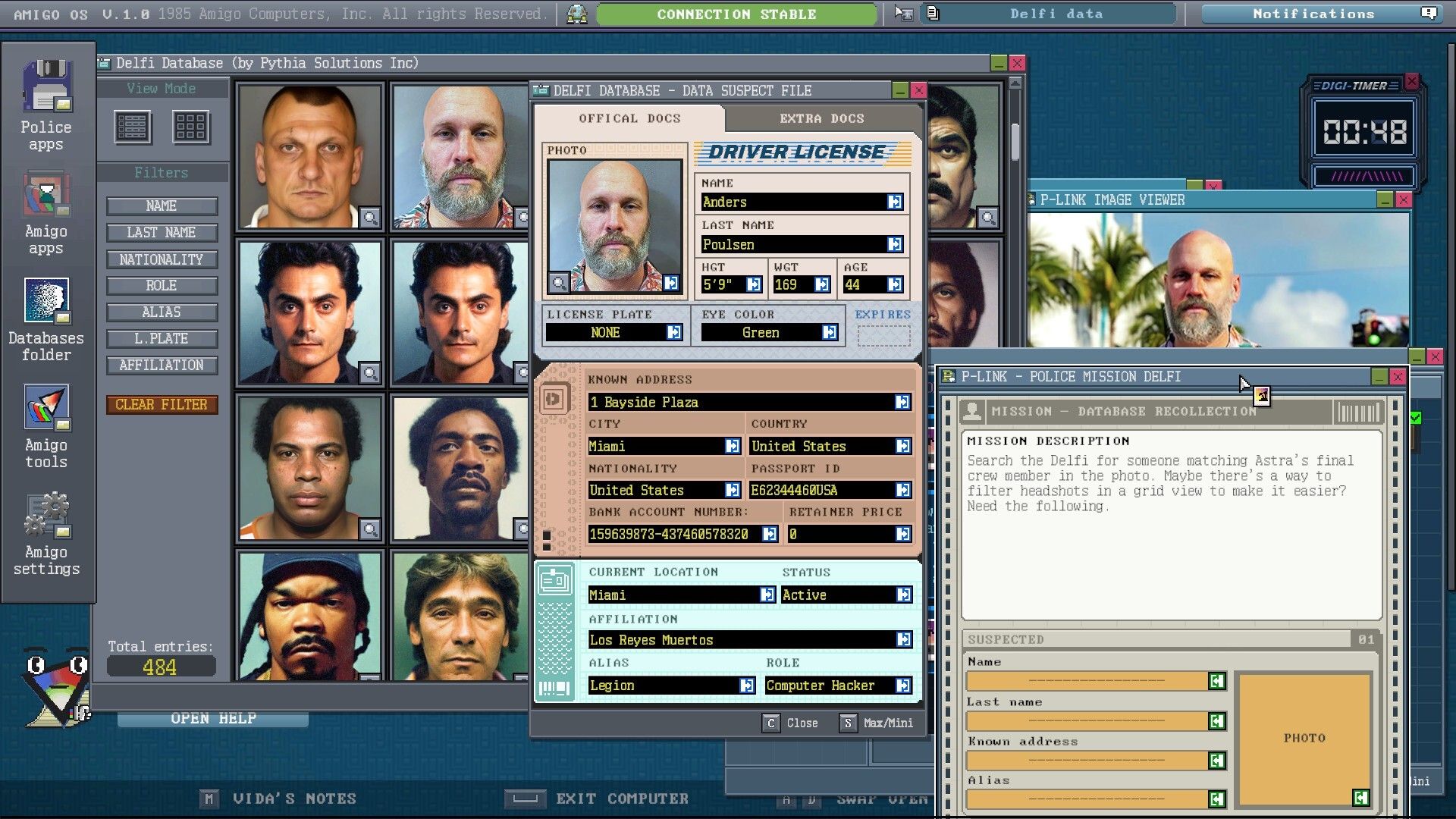1456x819 pixels.
Task: Switch to grid view mode icon
Action: pos(190,127)
